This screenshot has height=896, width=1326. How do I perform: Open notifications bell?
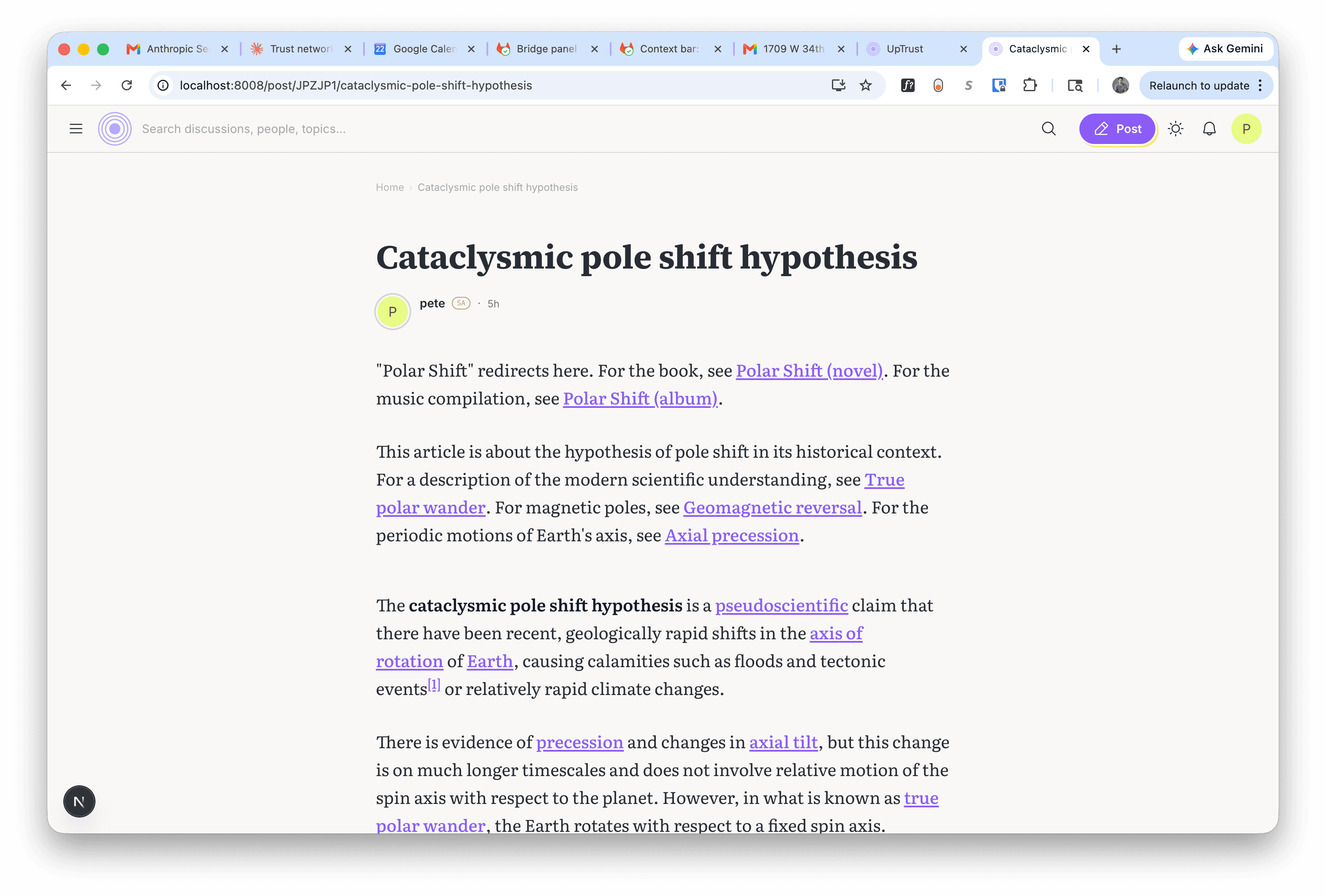point(1209,129)
